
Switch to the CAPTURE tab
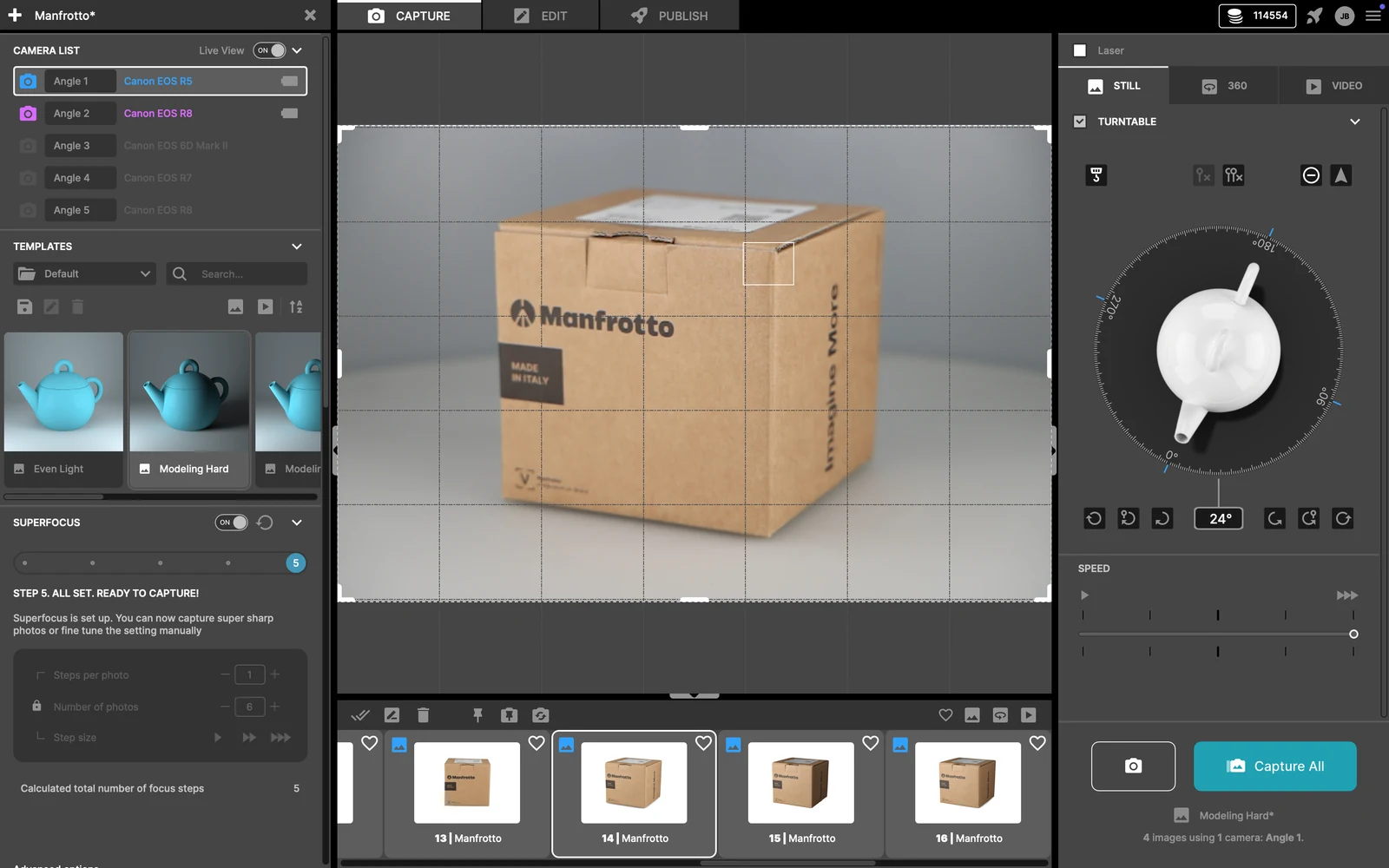coord(409,16)
